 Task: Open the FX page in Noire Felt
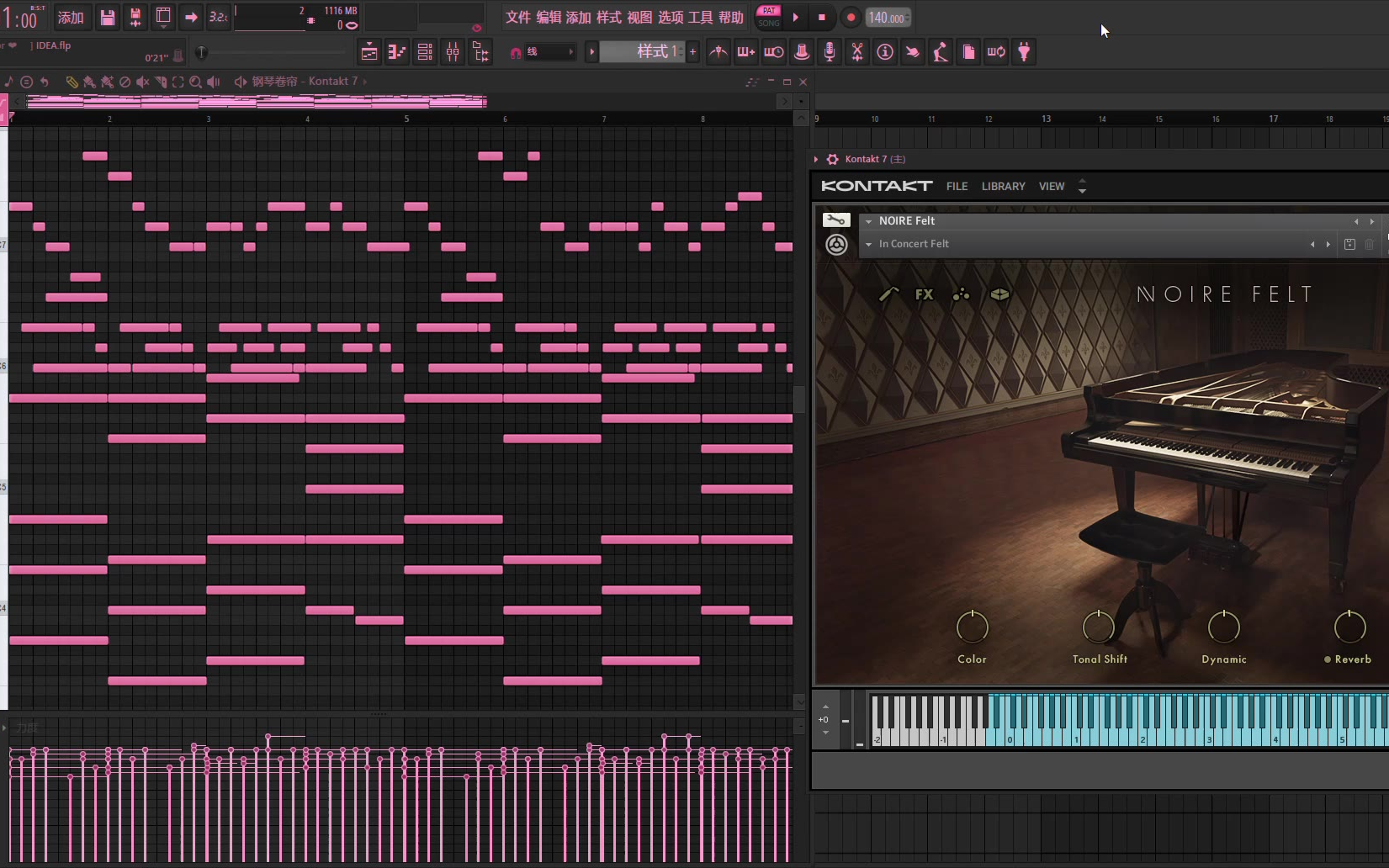[x=924, y=294]
